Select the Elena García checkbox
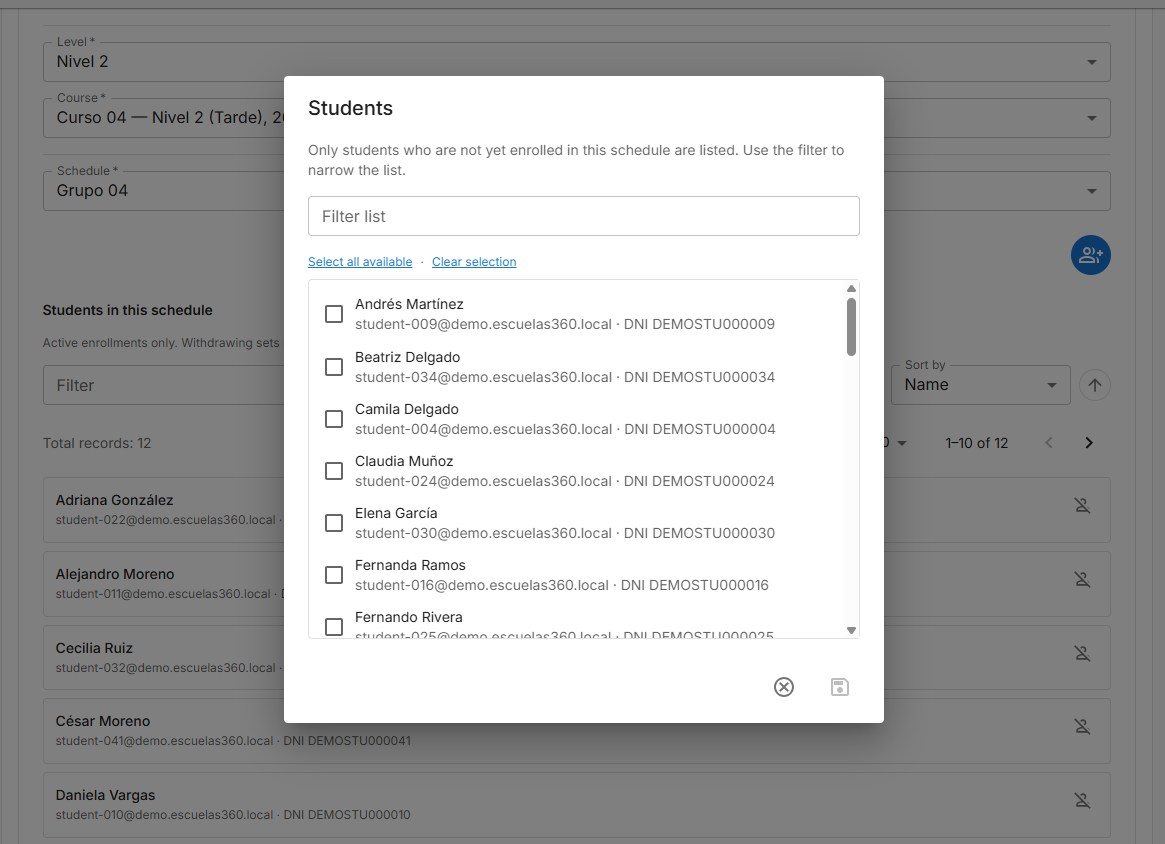The height and width of the screenshot is (844, 1165). [x=334, y=523]
